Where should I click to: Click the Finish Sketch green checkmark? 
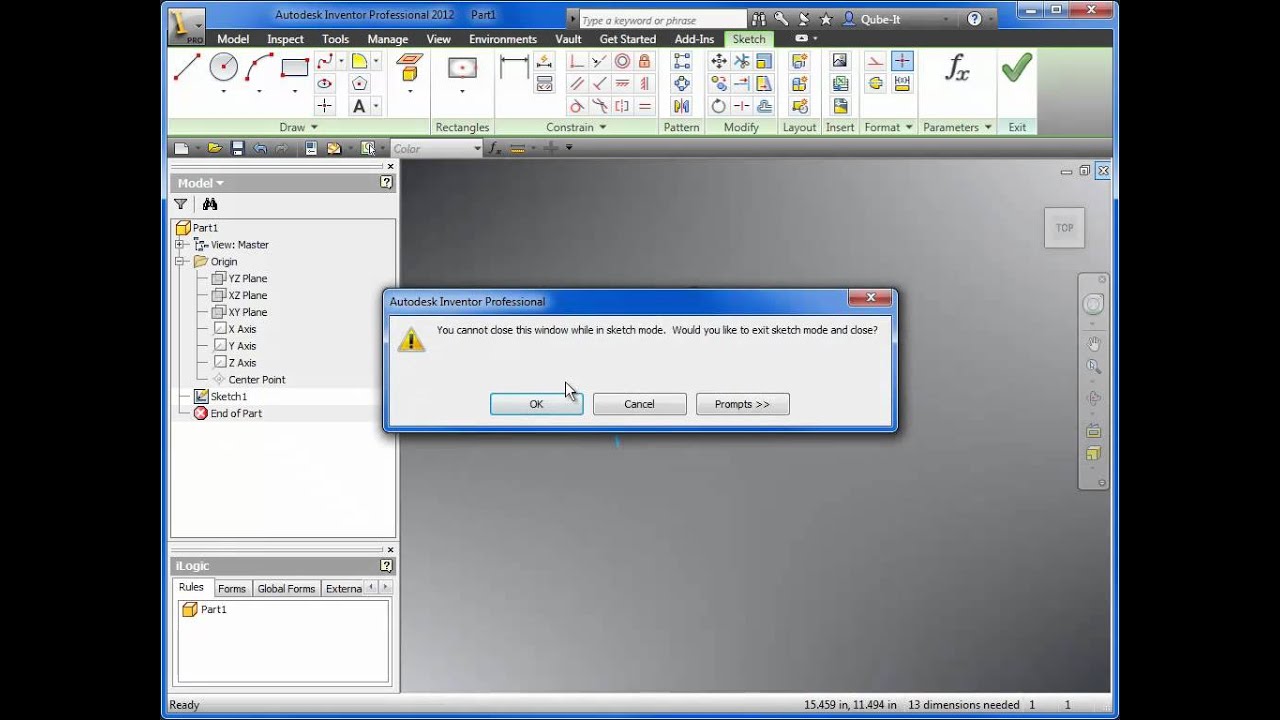click(x=1016, y=68)
